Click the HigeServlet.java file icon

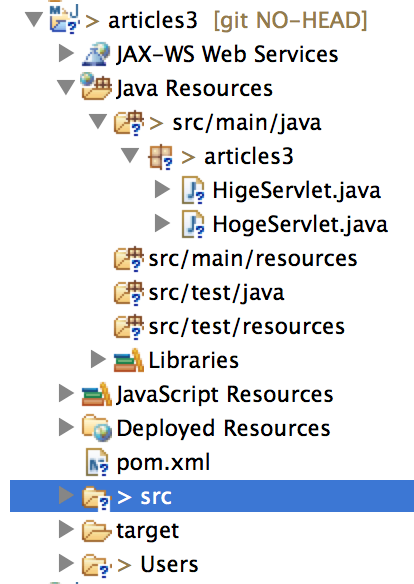(193, 190)
